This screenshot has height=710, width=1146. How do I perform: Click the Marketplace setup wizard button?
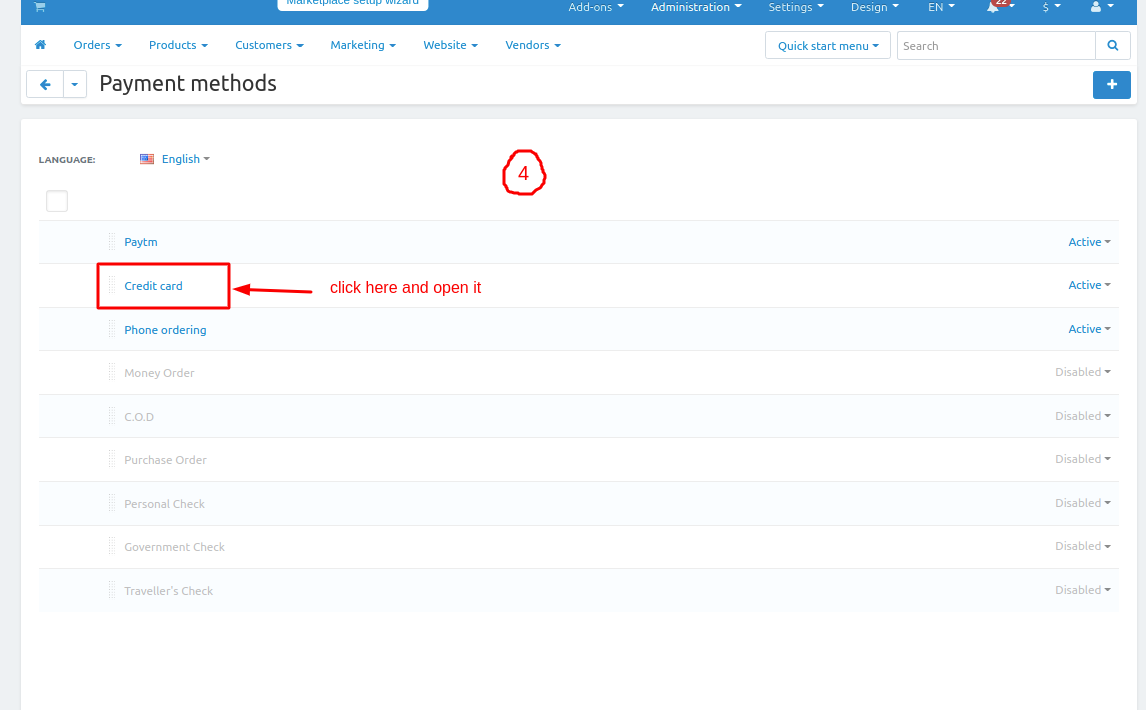pos(352,4)
